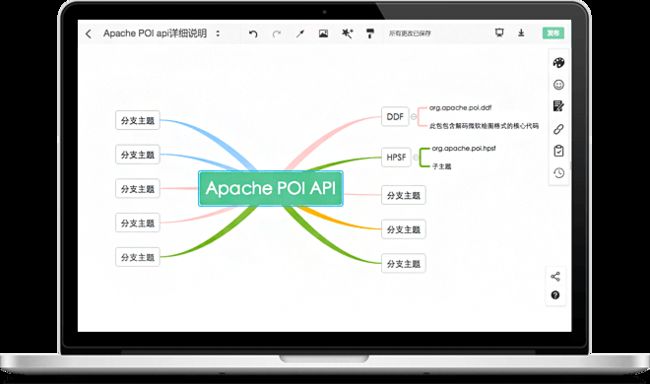This screenshot has width=650, height=384.
Task: Undo the last action
Action: (253, 34)
